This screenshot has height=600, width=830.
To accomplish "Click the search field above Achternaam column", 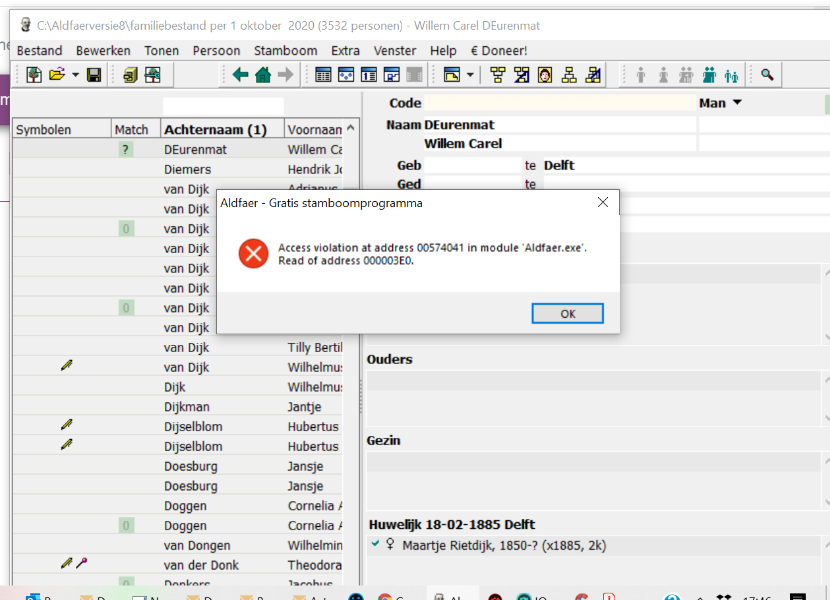I will click(223, 106).
